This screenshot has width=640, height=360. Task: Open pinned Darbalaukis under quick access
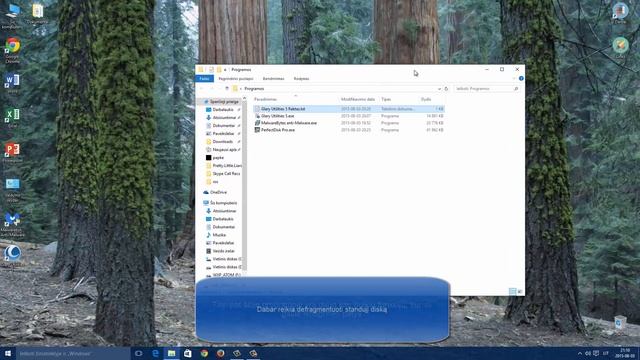223,109
